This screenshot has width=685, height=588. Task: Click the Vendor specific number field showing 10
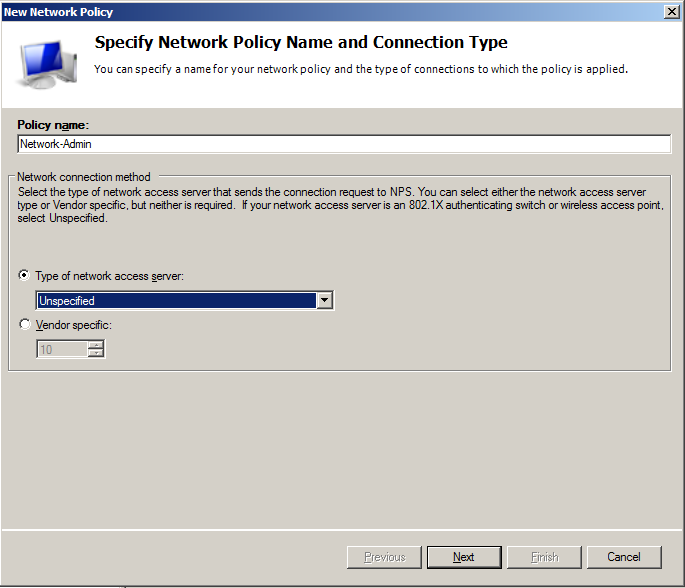[x=62, y=349]
